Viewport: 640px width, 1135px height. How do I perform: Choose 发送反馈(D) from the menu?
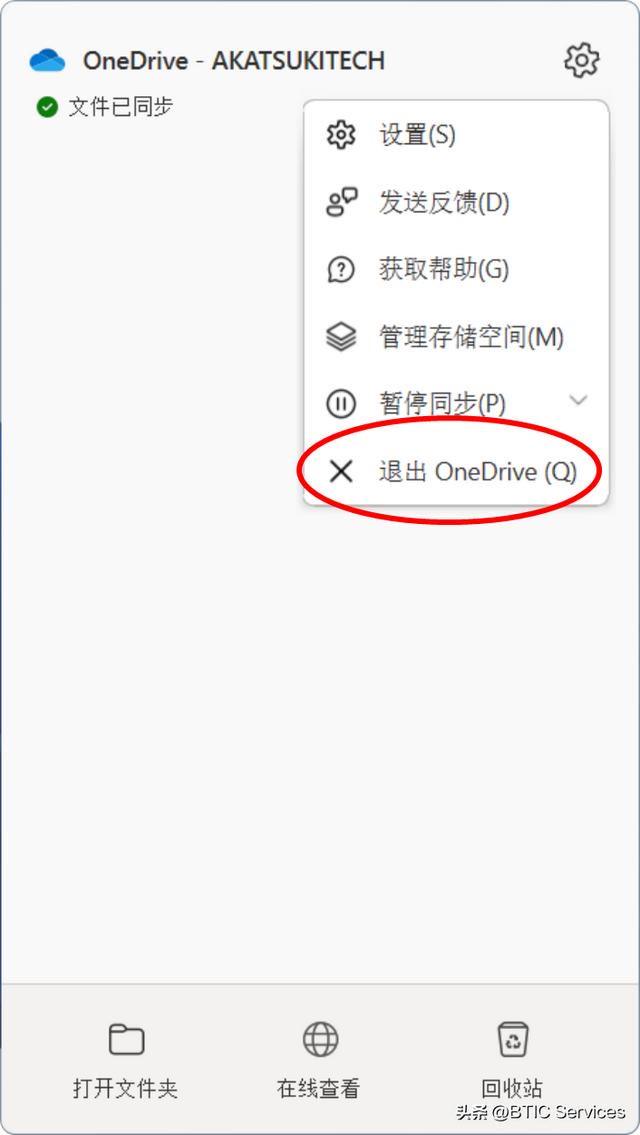pos(456,203)
